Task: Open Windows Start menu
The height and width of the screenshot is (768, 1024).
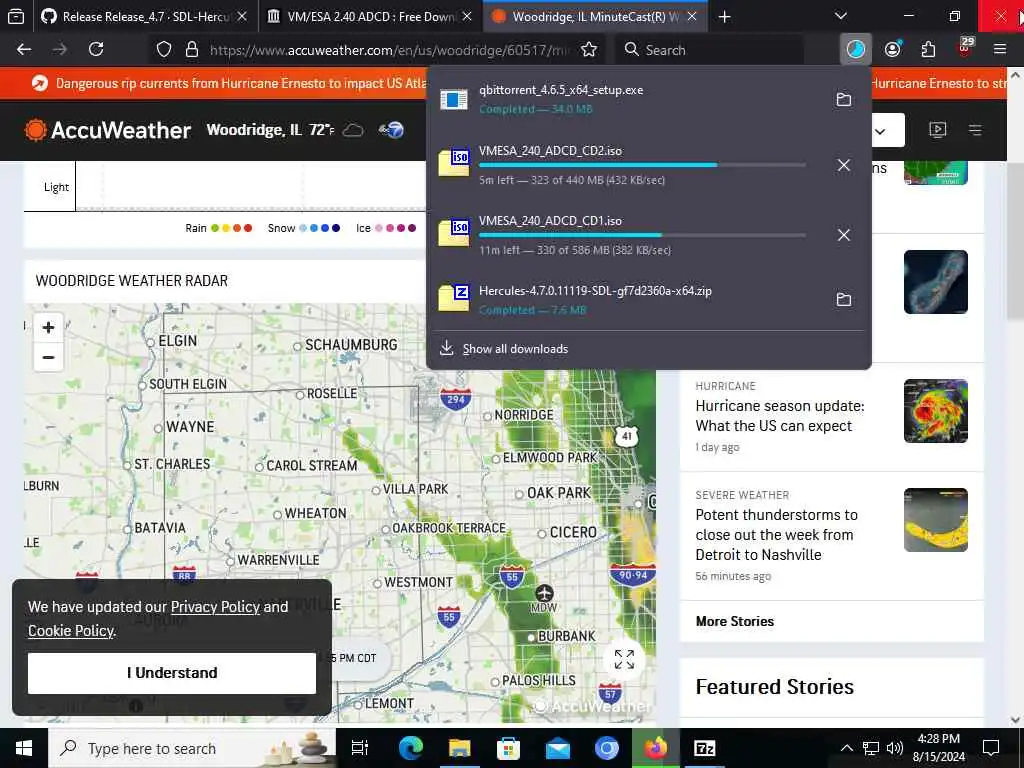Action: click(24, 748)
